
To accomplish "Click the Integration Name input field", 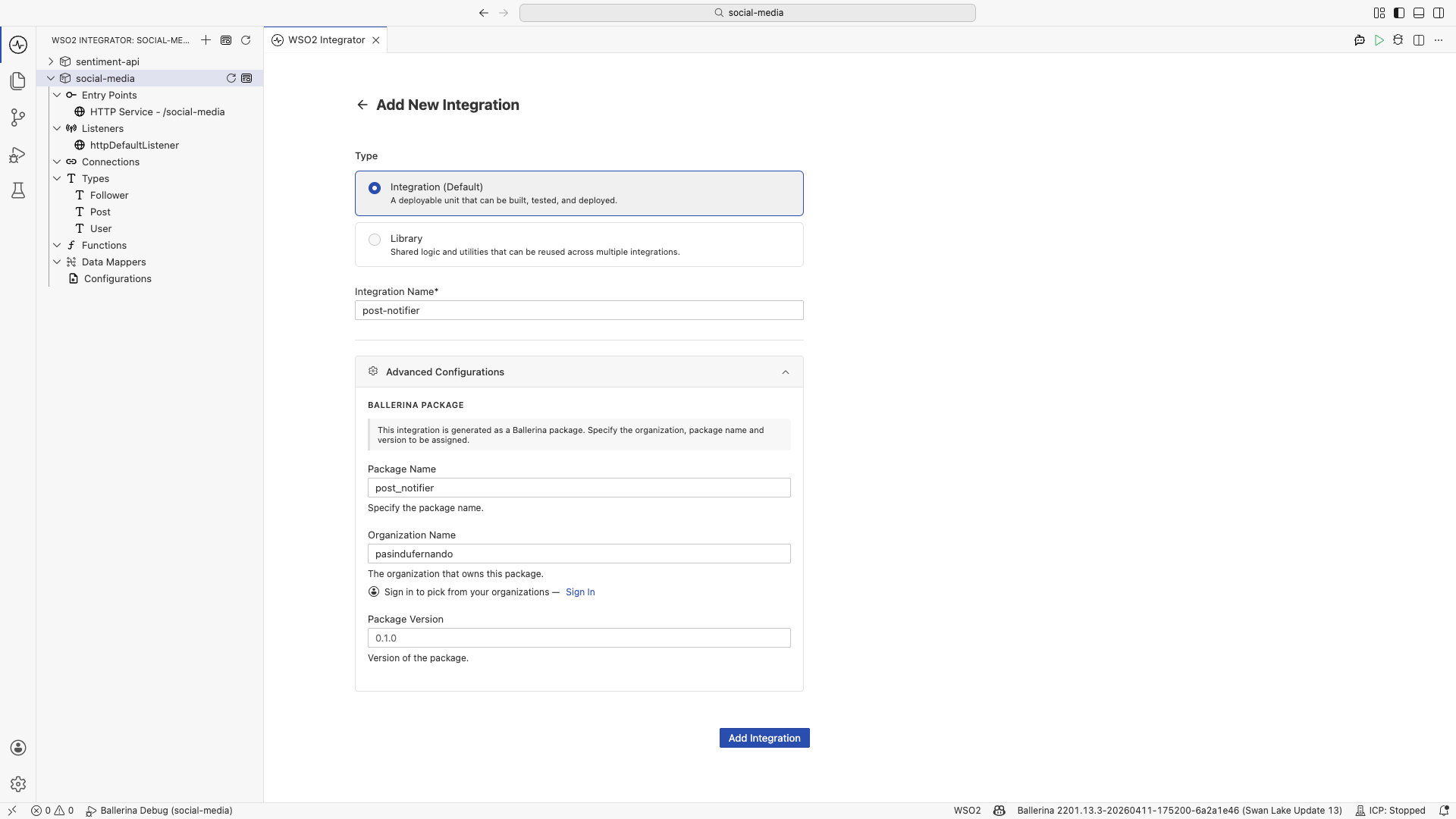I will pyautogui.click(x=579, y=310).
